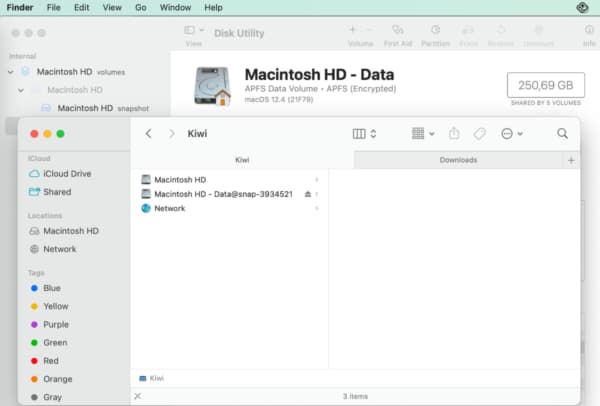Image resolution: width=600 pixels, height=406 pixels.
Task: Click Erase in Disk Utility toolbar
Action: point(468,36)
